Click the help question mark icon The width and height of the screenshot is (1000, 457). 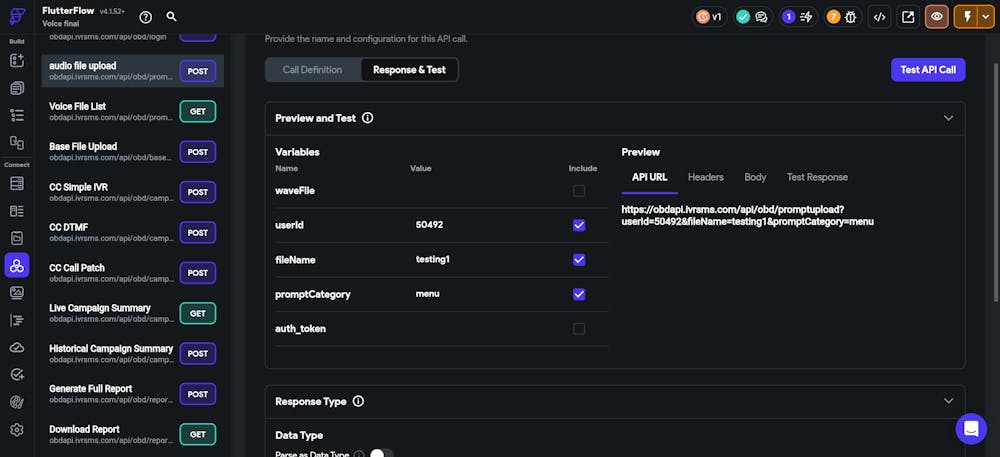coord(146,17)
